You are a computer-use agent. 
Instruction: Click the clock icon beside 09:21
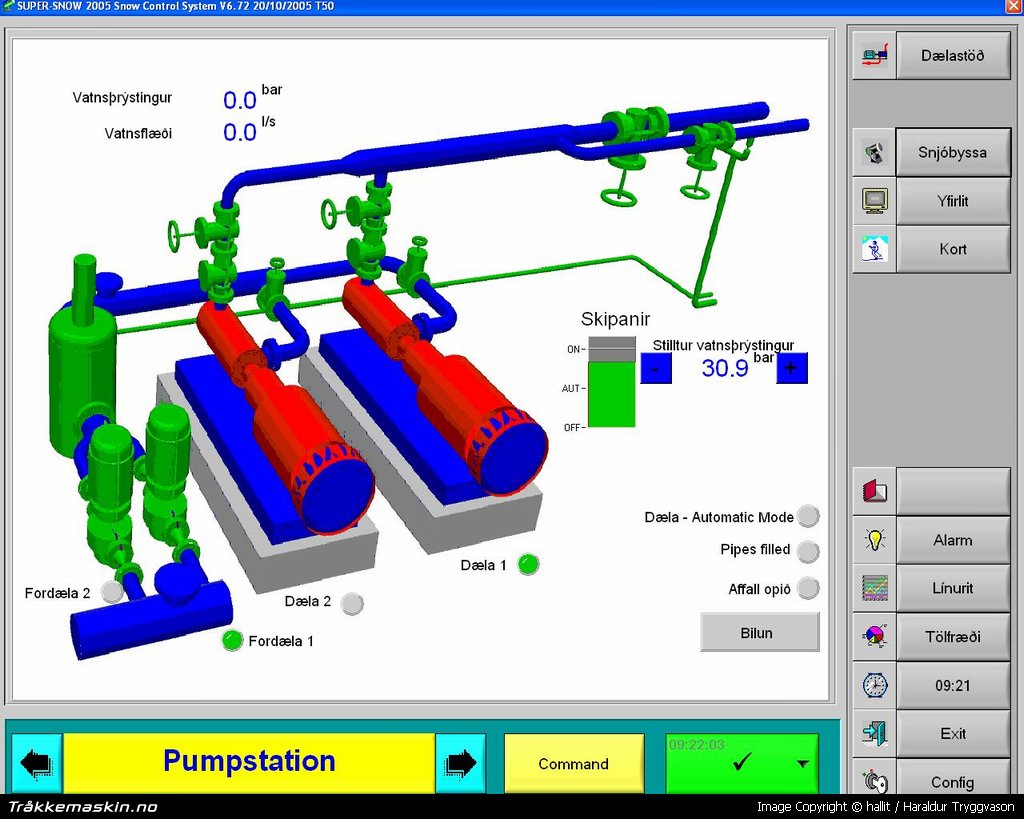(x=875, y=685)
